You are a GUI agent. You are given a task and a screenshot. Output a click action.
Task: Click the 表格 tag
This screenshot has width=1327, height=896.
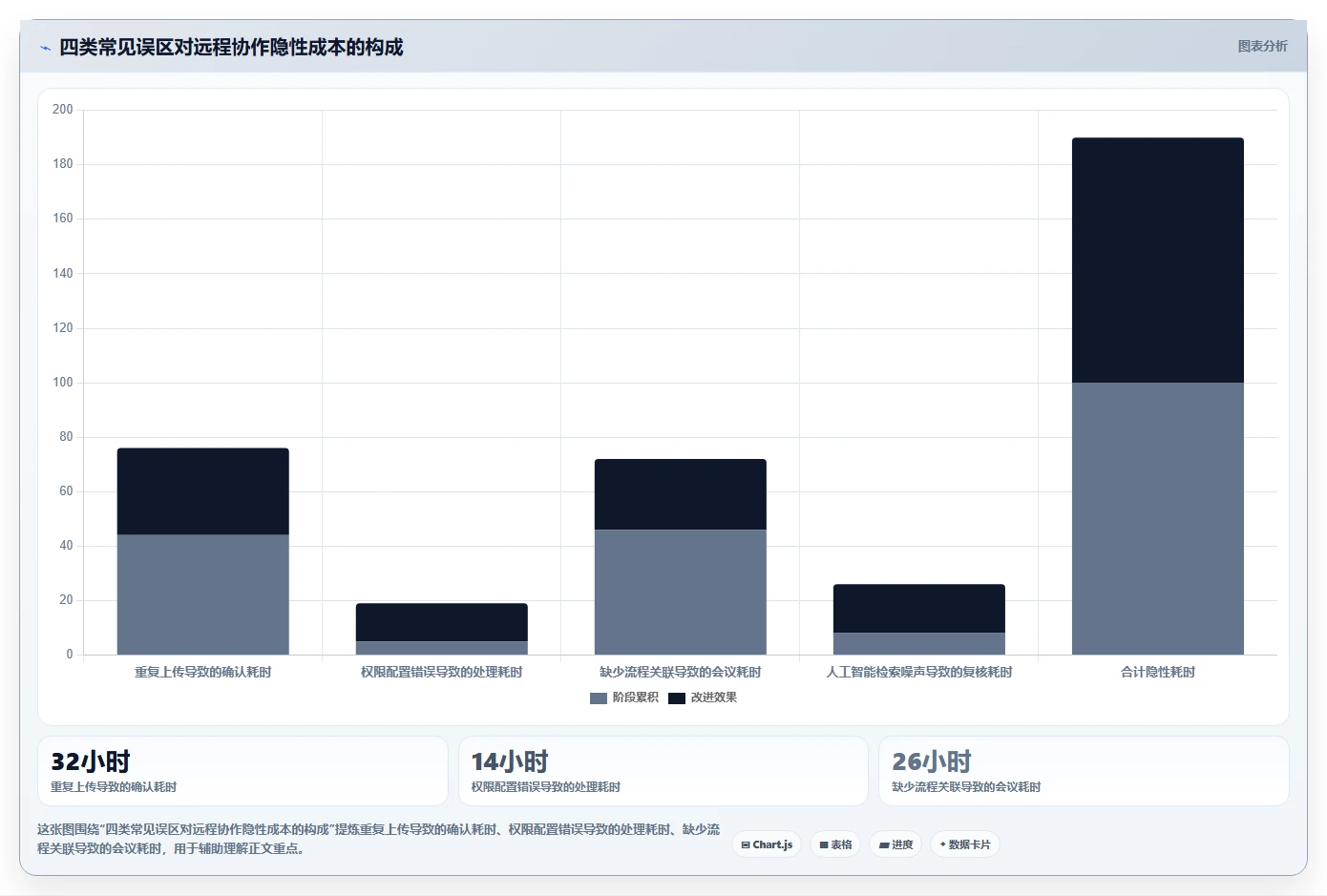coord(835,844)
